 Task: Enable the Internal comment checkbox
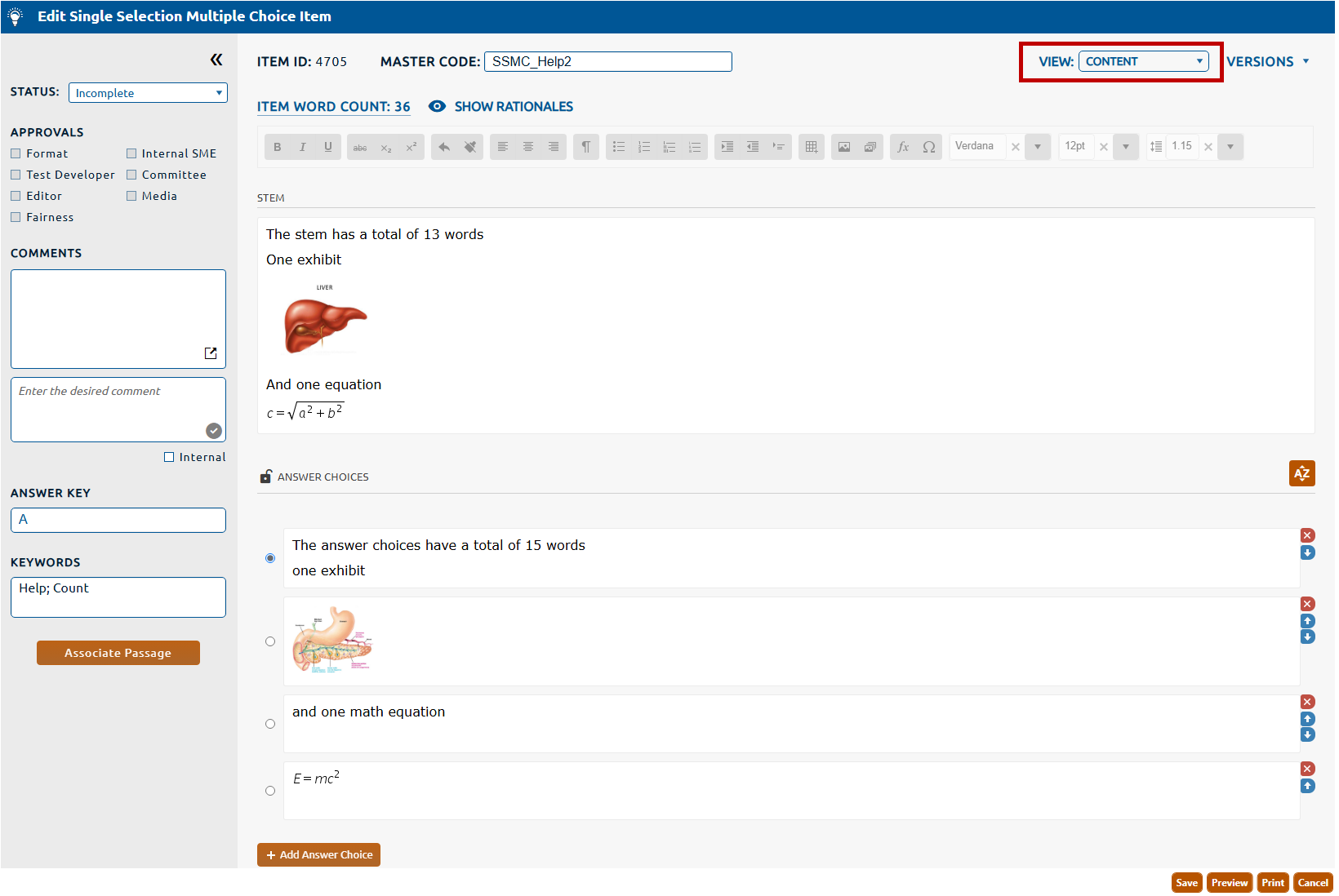coord(169,457)
